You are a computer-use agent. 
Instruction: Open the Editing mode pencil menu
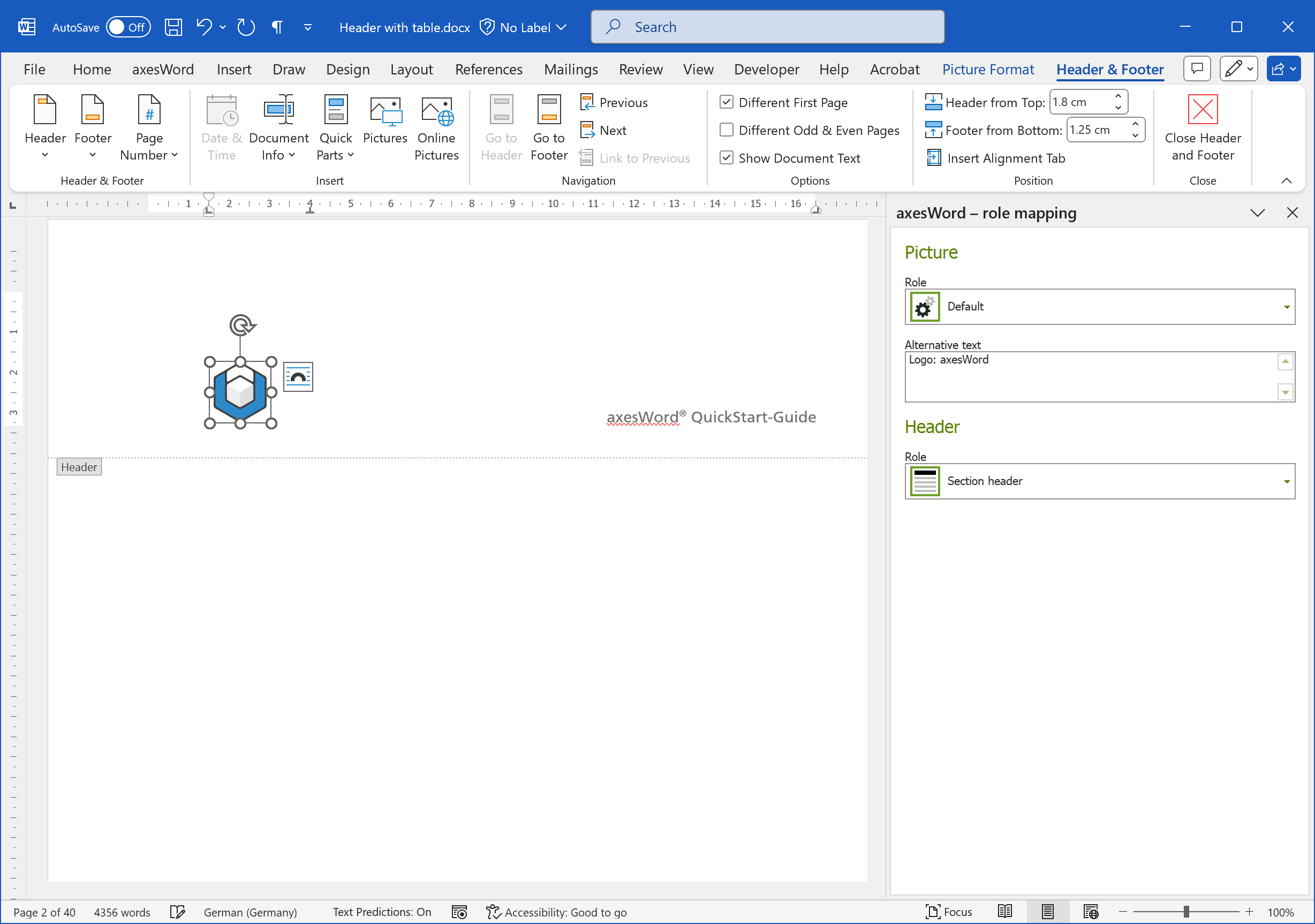tap(1239, 69)
